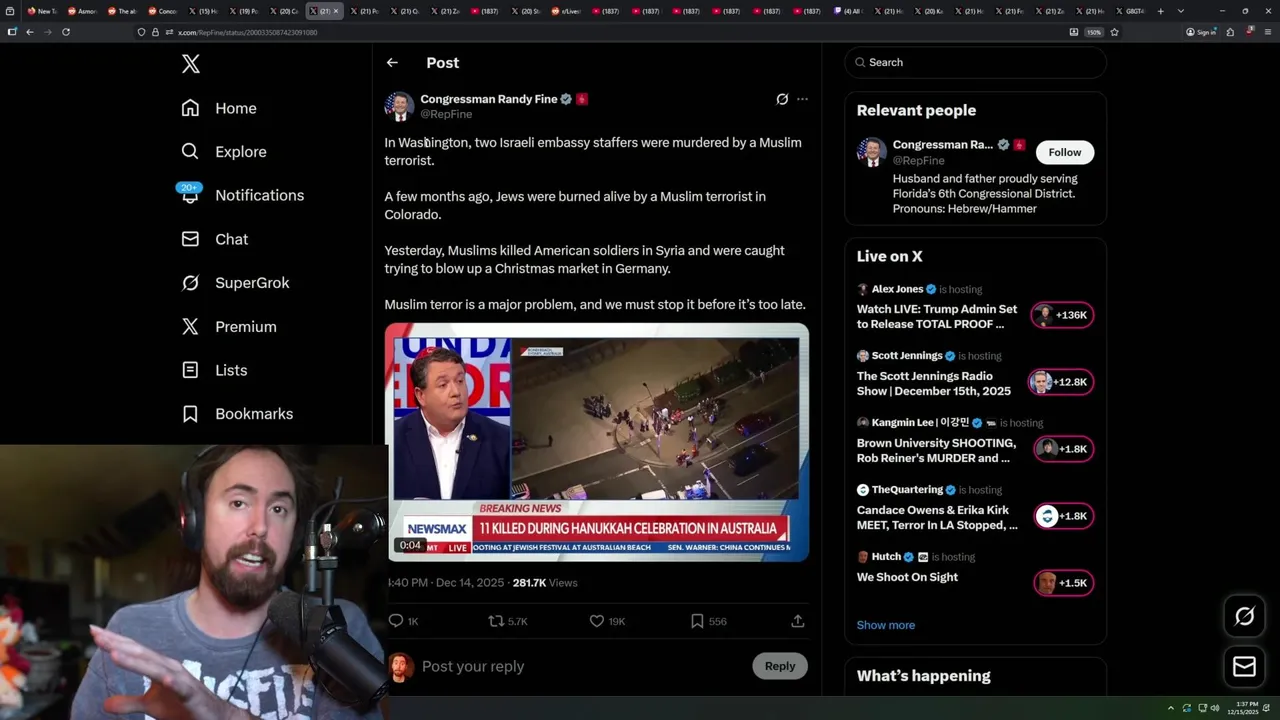This screenshot has width=1280, height=720.
Task: Click Show more under Live on X
Action: (x=886, y=625)
